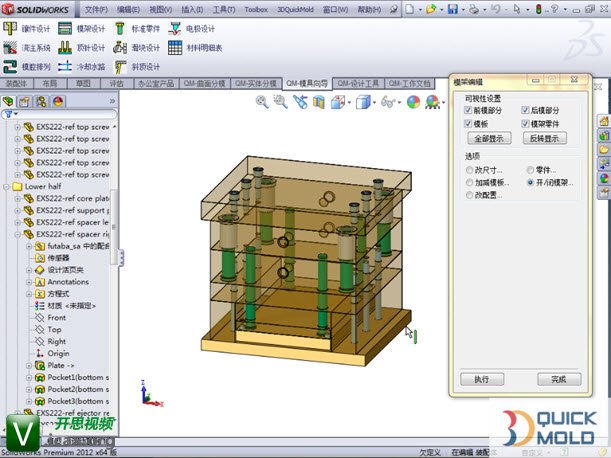Click the Save icon in top toolbar
Viewport: 611px width, 458px height.
pyautogui.click(x=452, y=9)
